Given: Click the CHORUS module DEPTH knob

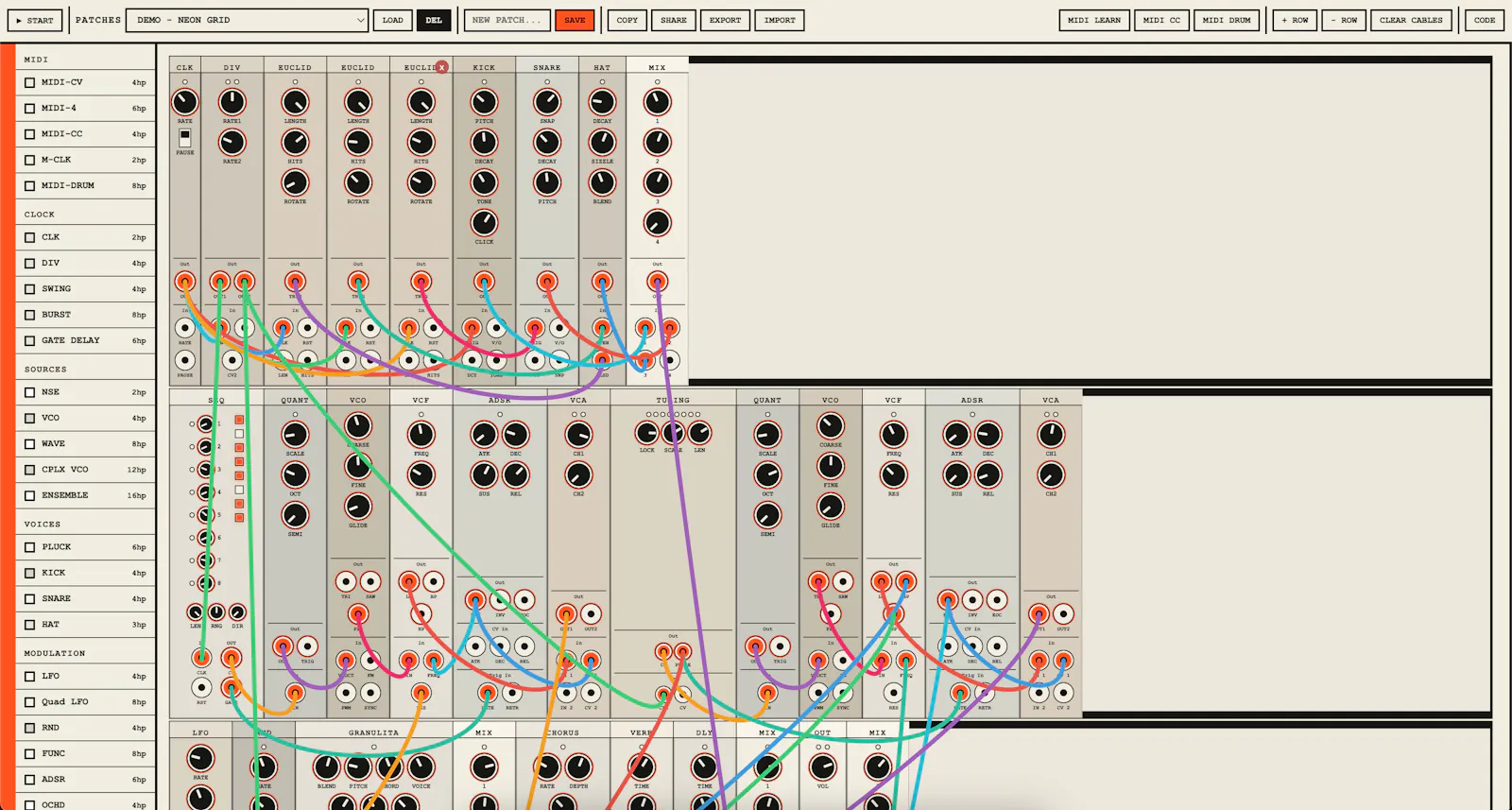Looking at the screenshot, I should click(x=578, y=767).
